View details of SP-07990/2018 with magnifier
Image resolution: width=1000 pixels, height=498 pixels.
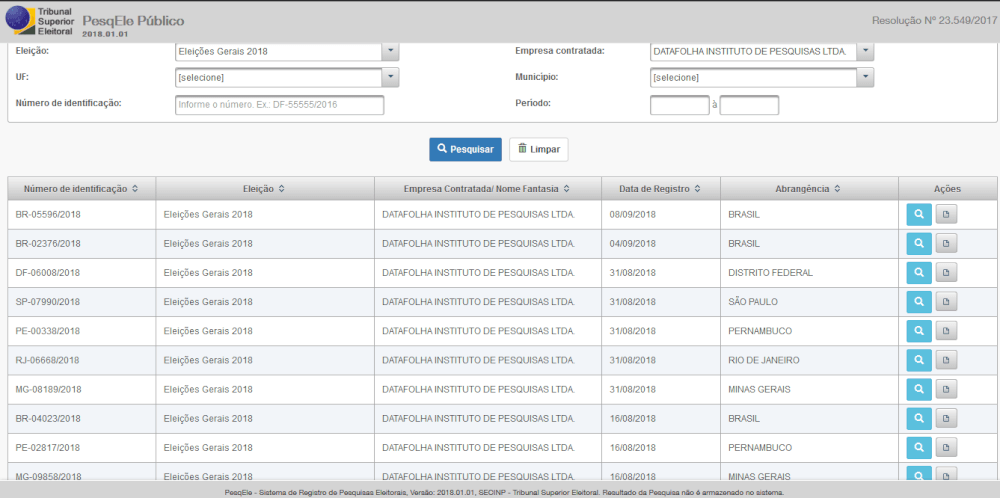click(919, 302)
